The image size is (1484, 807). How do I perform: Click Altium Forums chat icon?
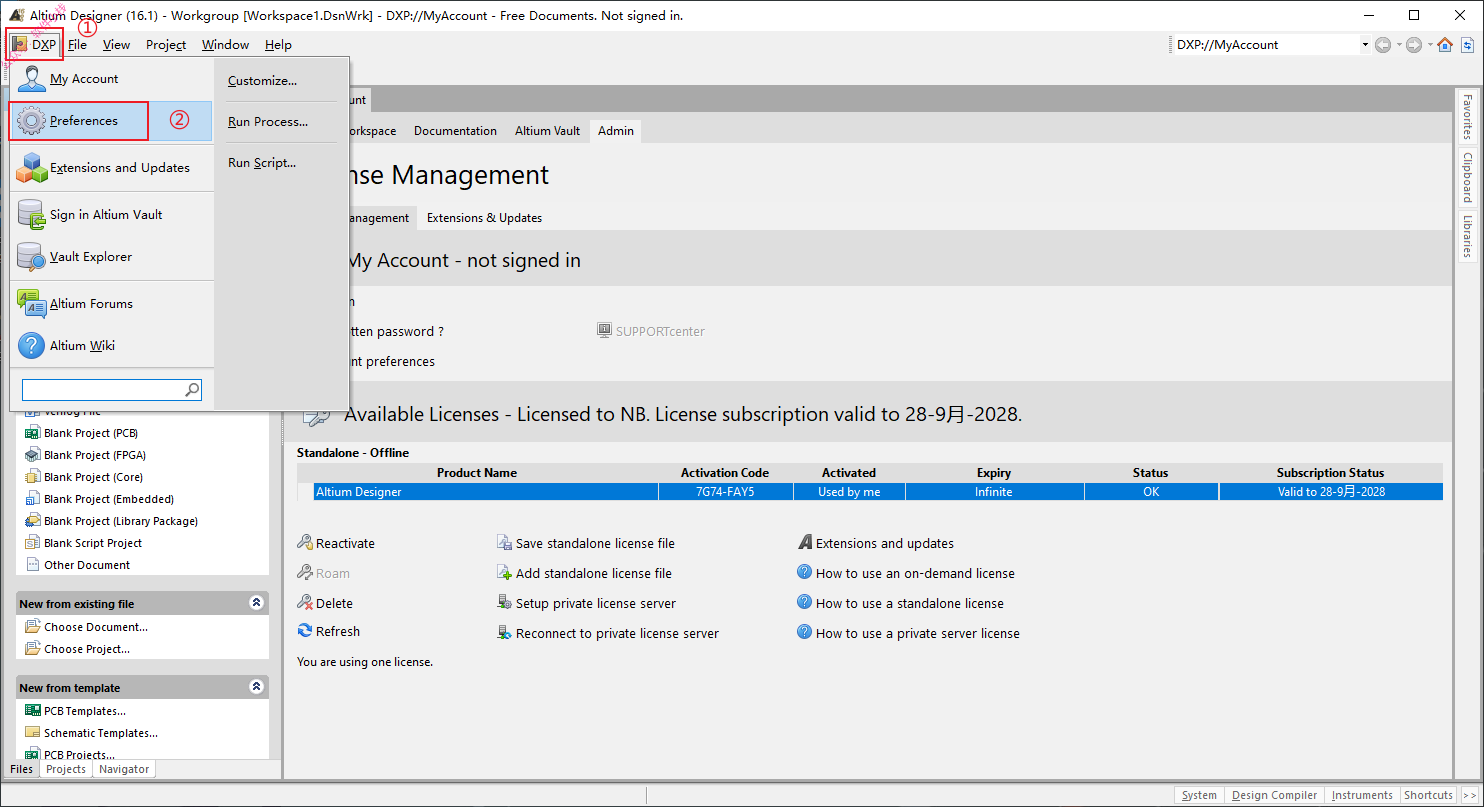(31, 304)
